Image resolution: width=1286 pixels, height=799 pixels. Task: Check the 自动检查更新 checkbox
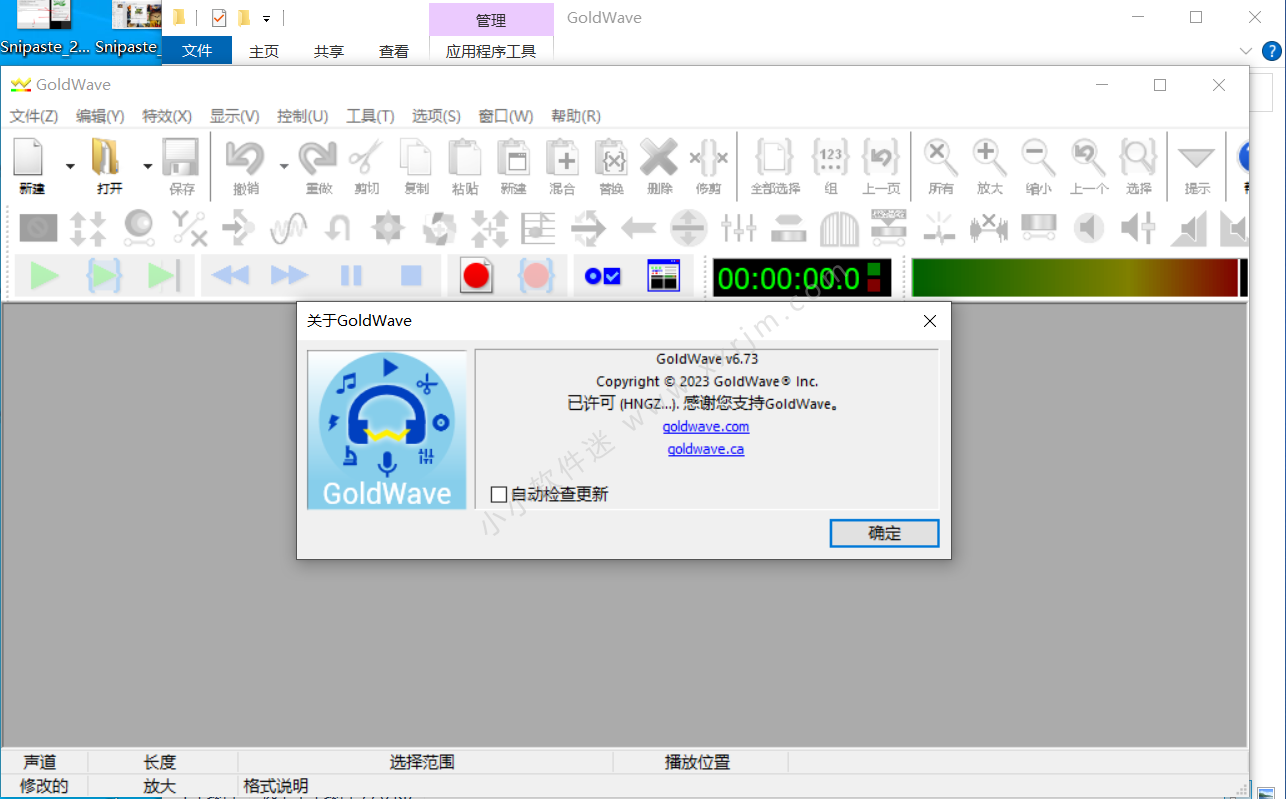pos(499,494)
